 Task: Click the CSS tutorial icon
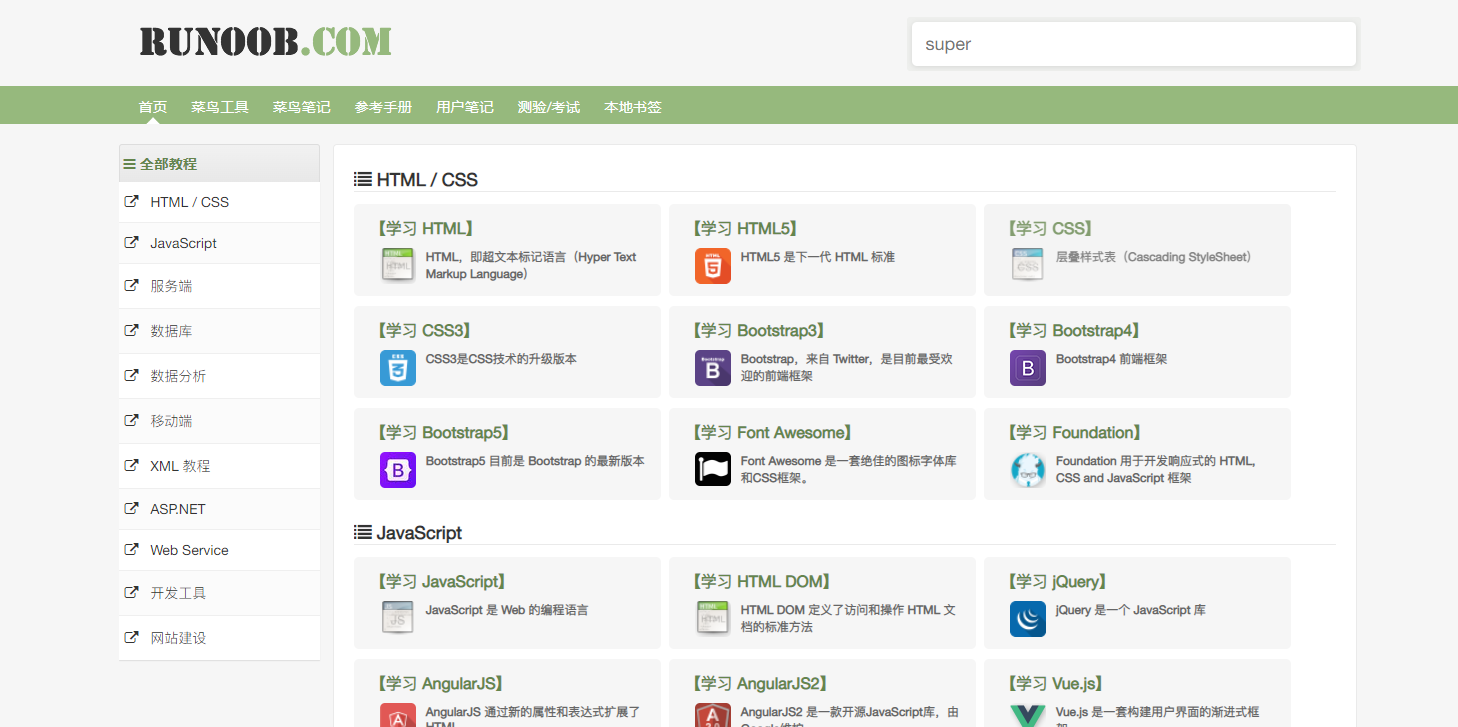click(x=1028, y=265)
